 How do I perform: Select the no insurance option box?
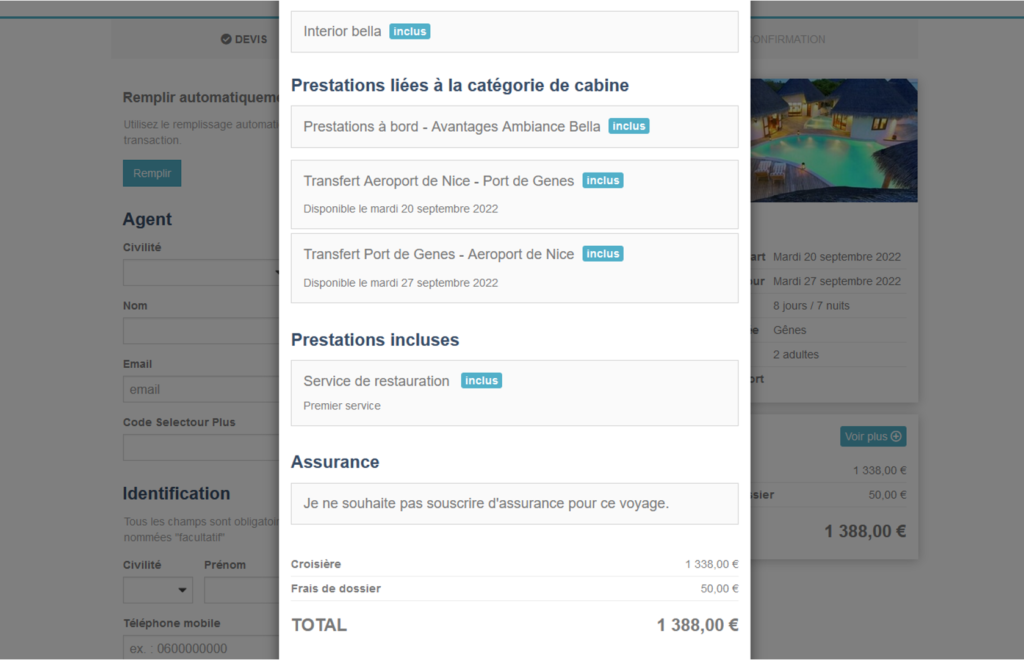click(514, 504)
